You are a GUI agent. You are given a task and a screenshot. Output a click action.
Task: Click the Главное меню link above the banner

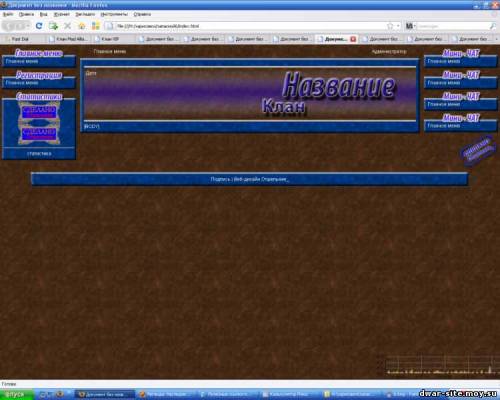(110, 51)
